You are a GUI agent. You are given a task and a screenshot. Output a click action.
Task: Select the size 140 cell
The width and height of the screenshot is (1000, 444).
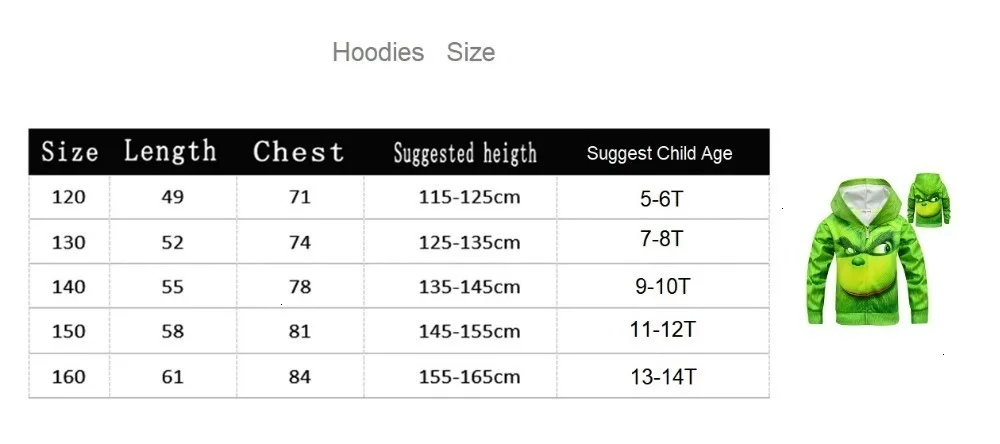coord(69,287)
